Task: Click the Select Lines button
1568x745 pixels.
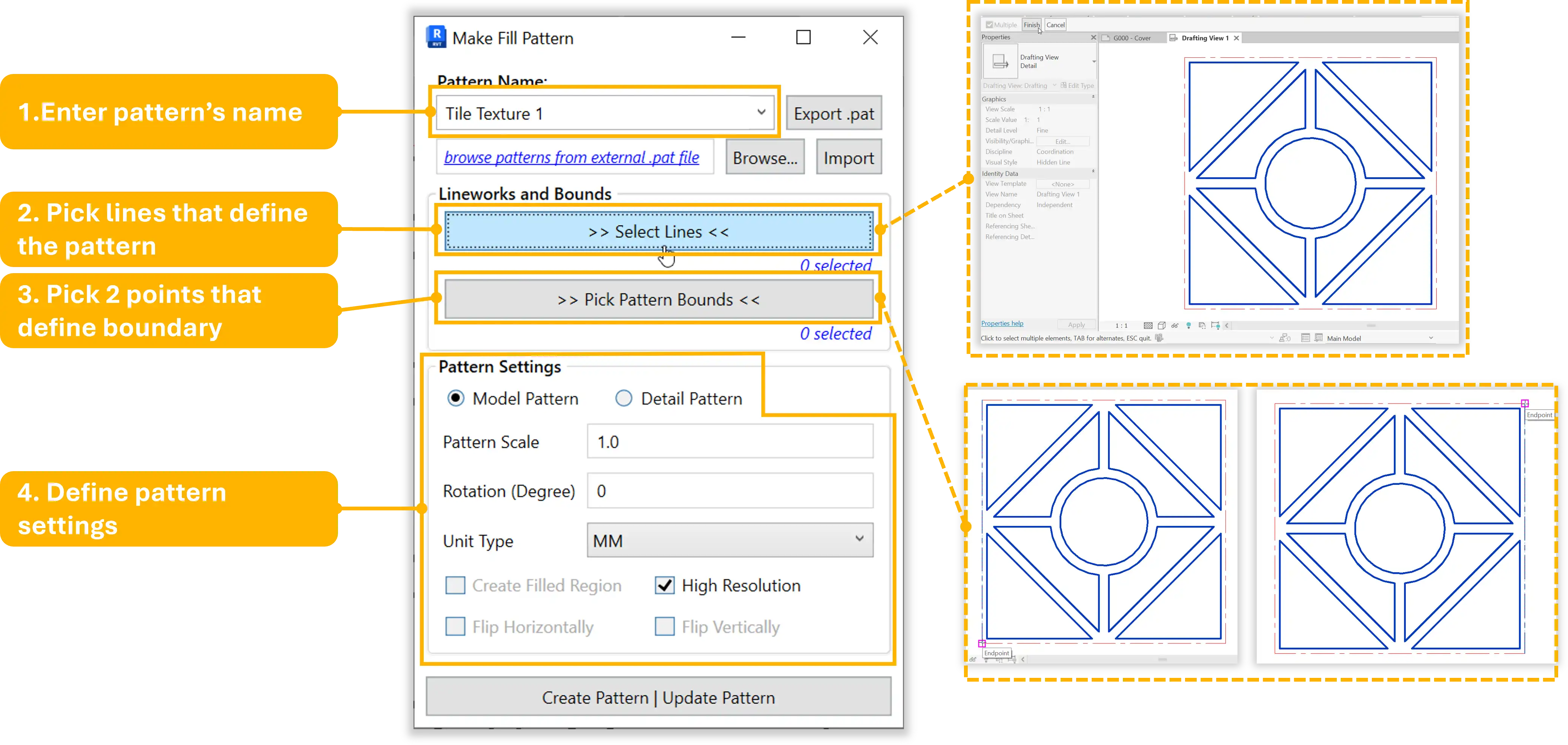Action: tap(659, 231)
